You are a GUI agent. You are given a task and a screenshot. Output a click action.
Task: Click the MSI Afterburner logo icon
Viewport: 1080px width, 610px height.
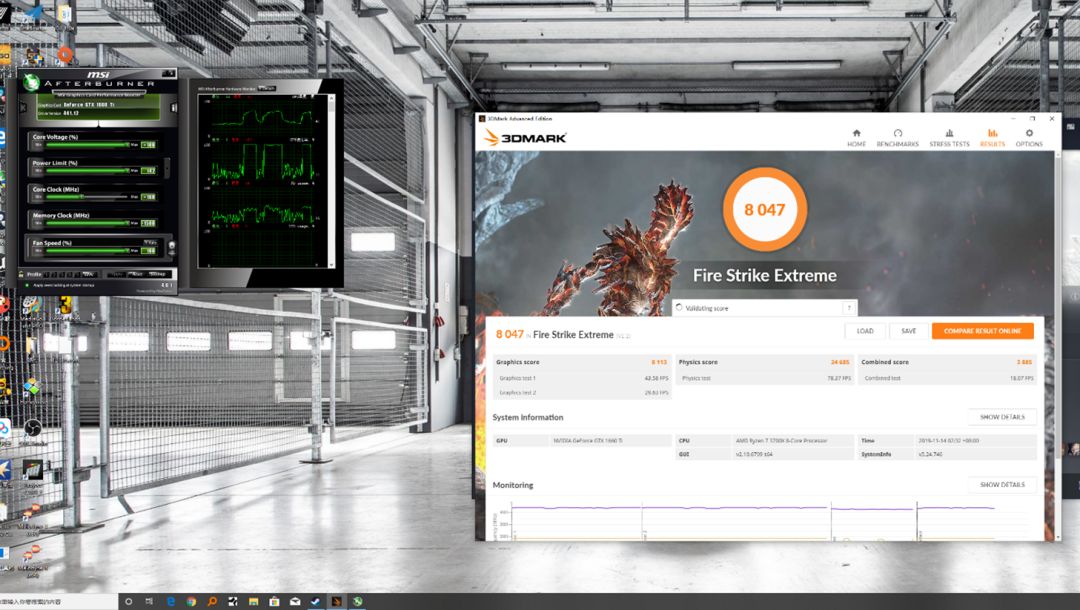31,82
